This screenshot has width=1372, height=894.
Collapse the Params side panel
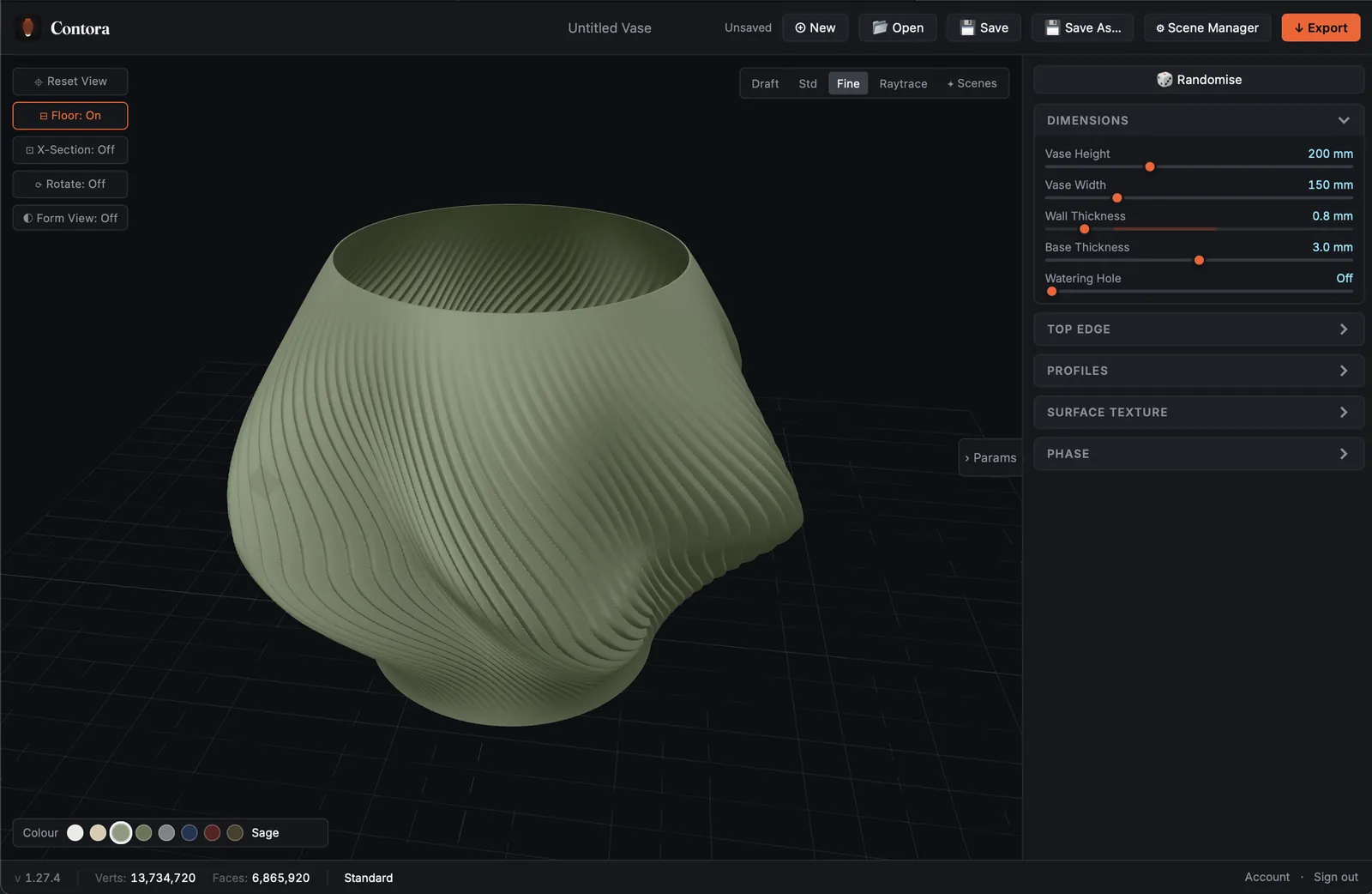coord(990,458)
